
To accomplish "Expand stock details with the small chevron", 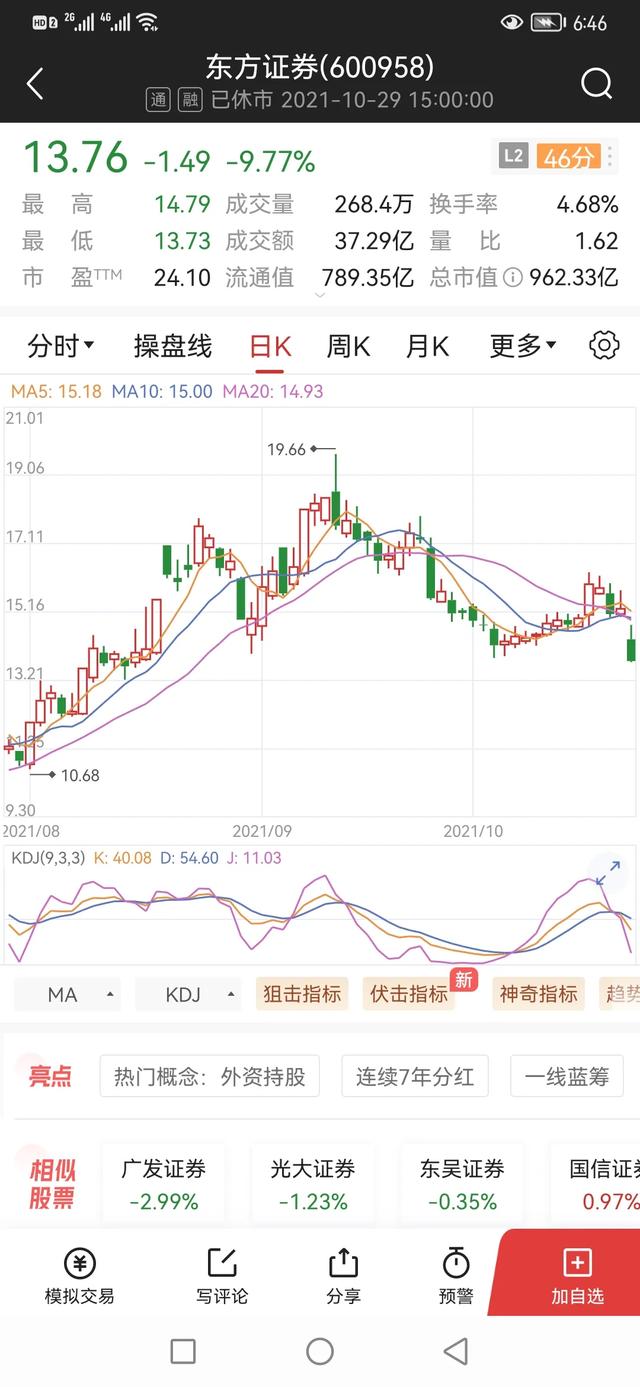I will 320,295.
